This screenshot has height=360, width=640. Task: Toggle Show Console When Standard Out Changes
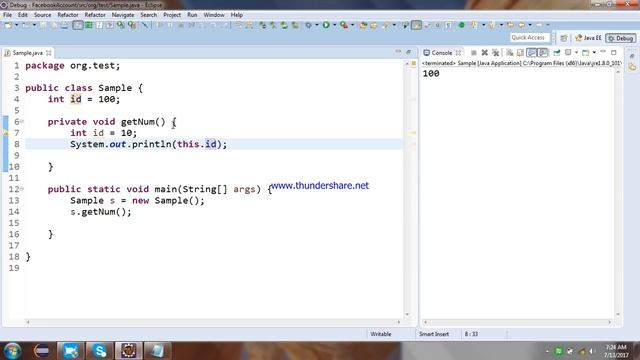pos(531,53)
